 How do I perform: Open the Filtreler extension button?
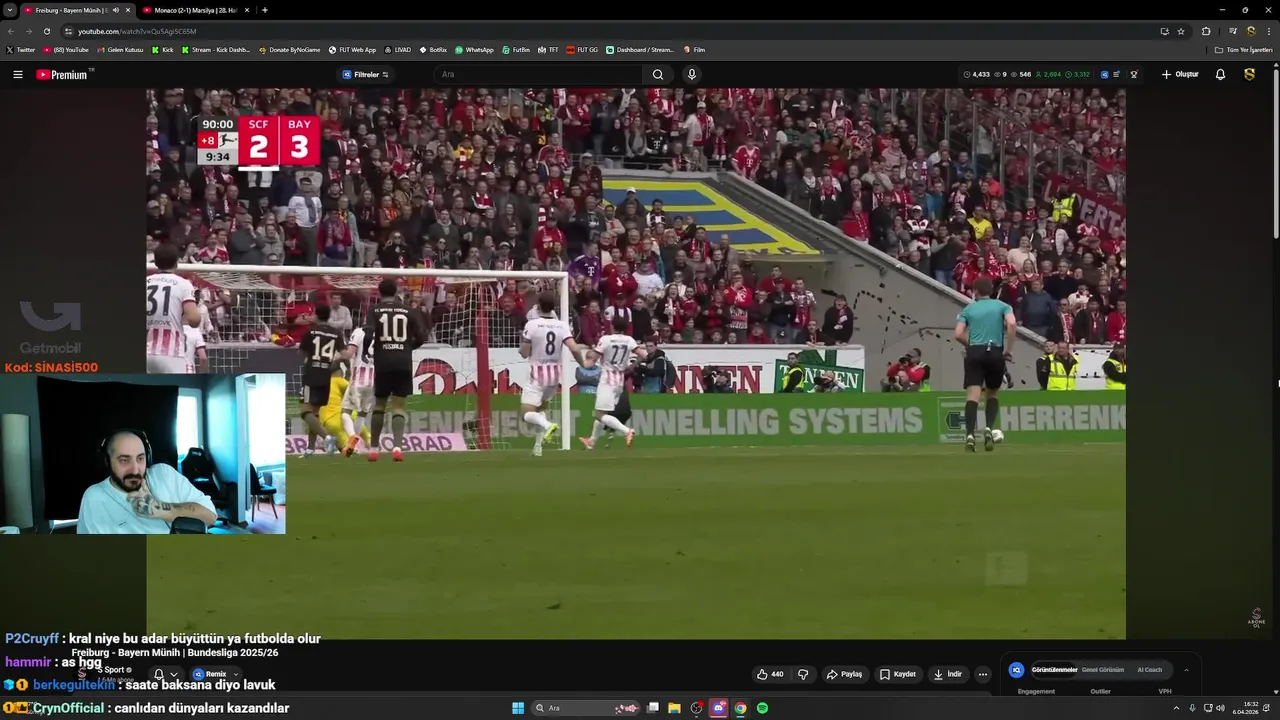366,74
